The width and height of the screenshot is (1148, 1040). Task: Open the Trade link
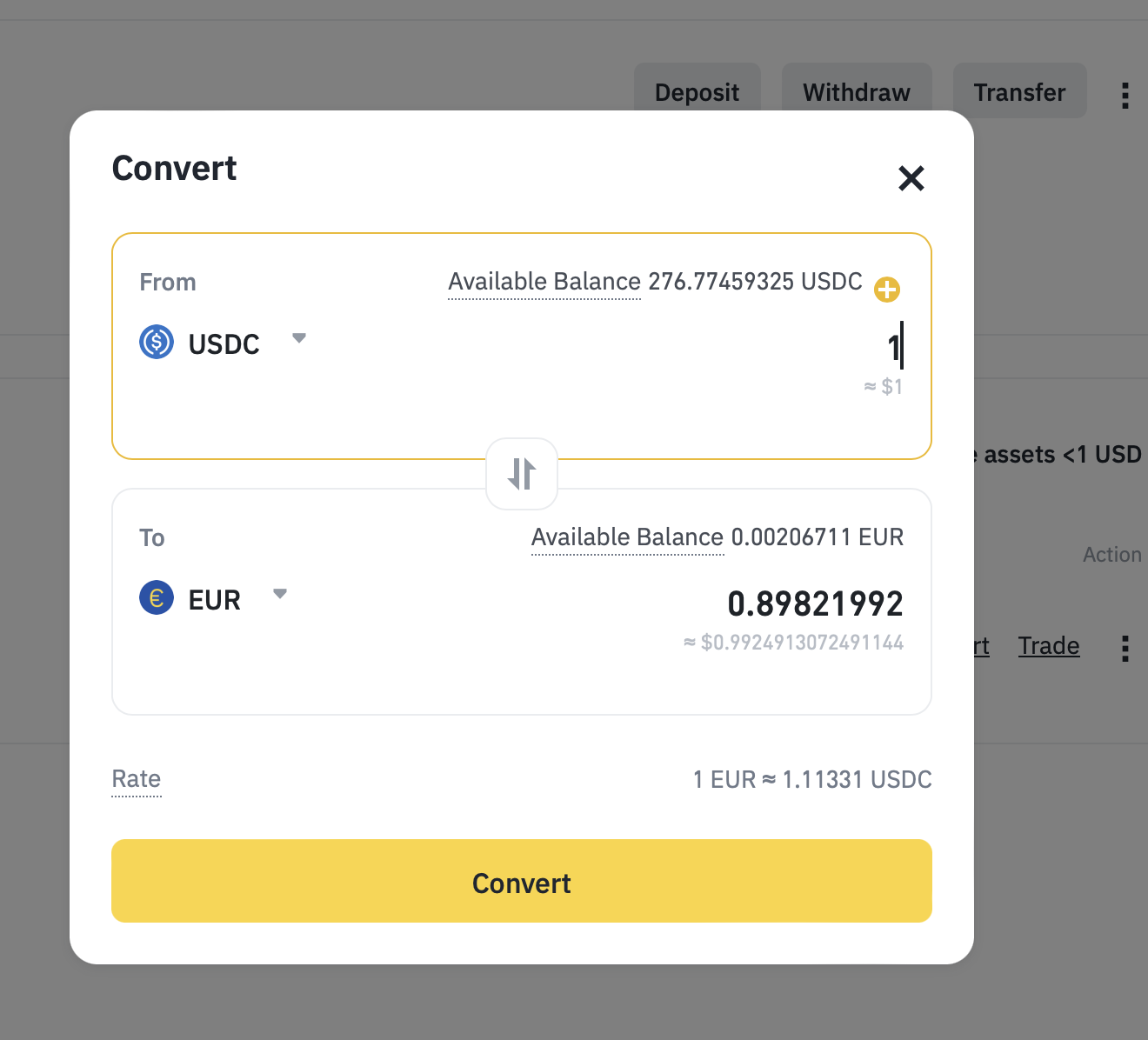coord(1049,646)
